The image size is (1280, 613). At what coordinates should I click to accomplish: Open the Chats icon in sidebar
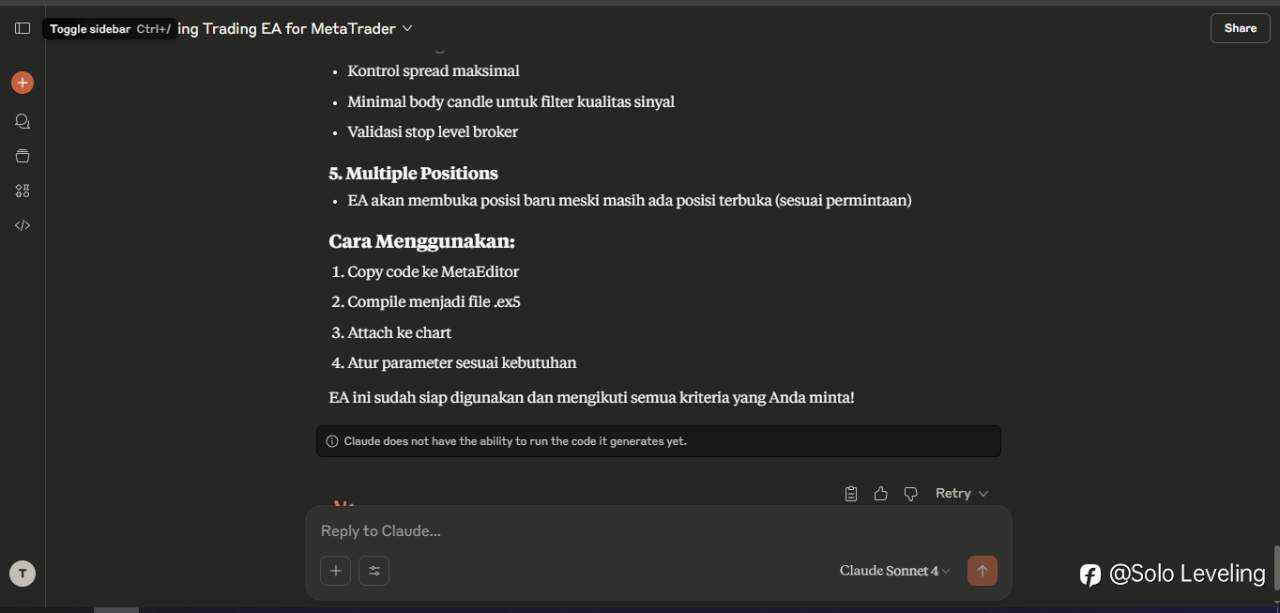click(x=22, y=121)
